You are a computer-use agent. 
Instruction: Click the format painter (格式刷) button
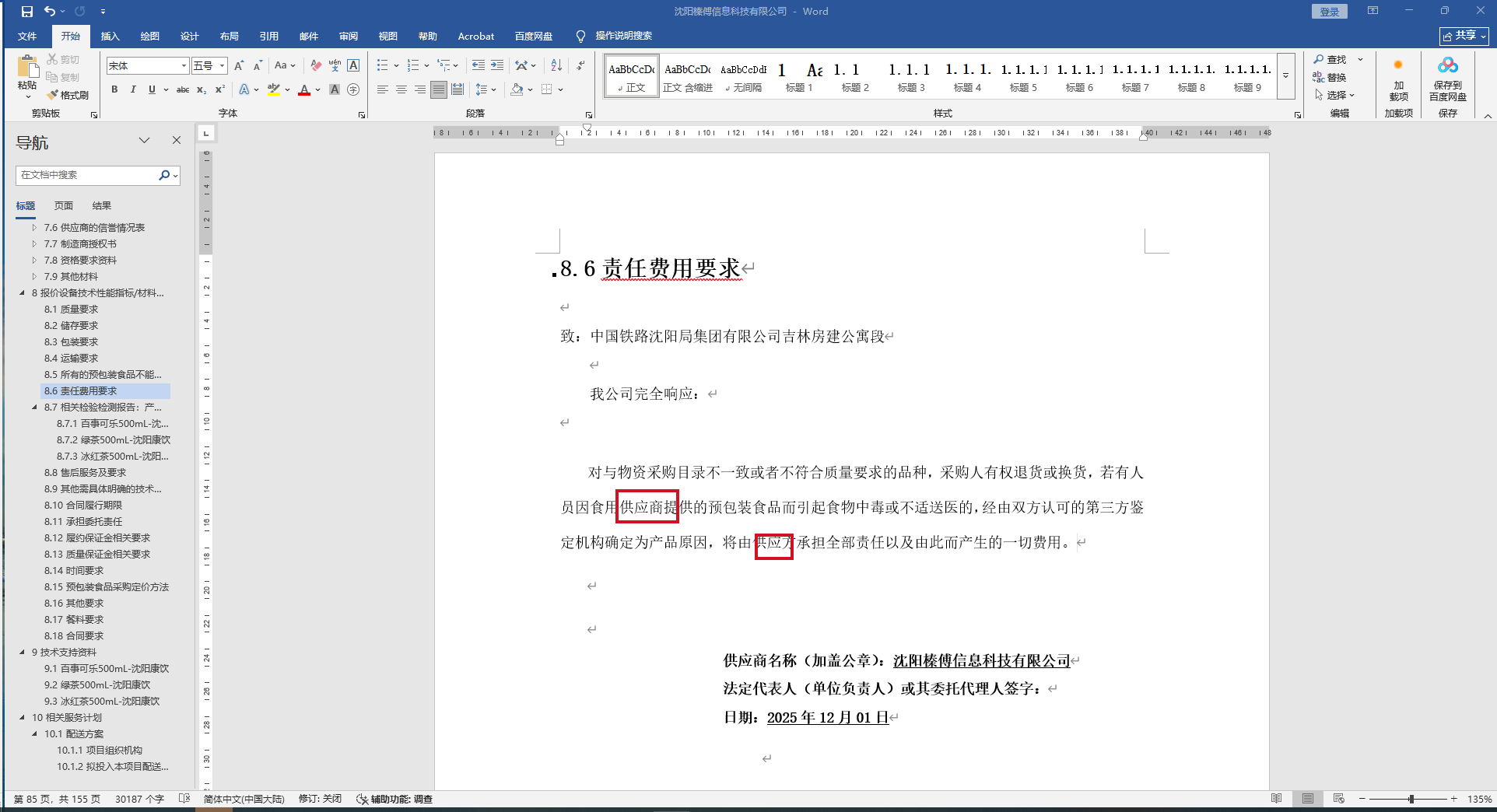pyautogui.click(x=68, y=95)
